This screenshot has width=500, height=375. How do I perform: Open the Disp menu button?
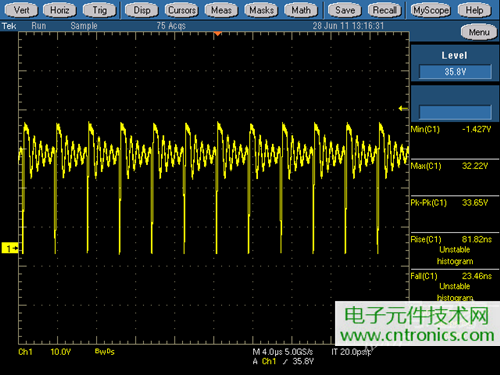[x=142, y=10]
